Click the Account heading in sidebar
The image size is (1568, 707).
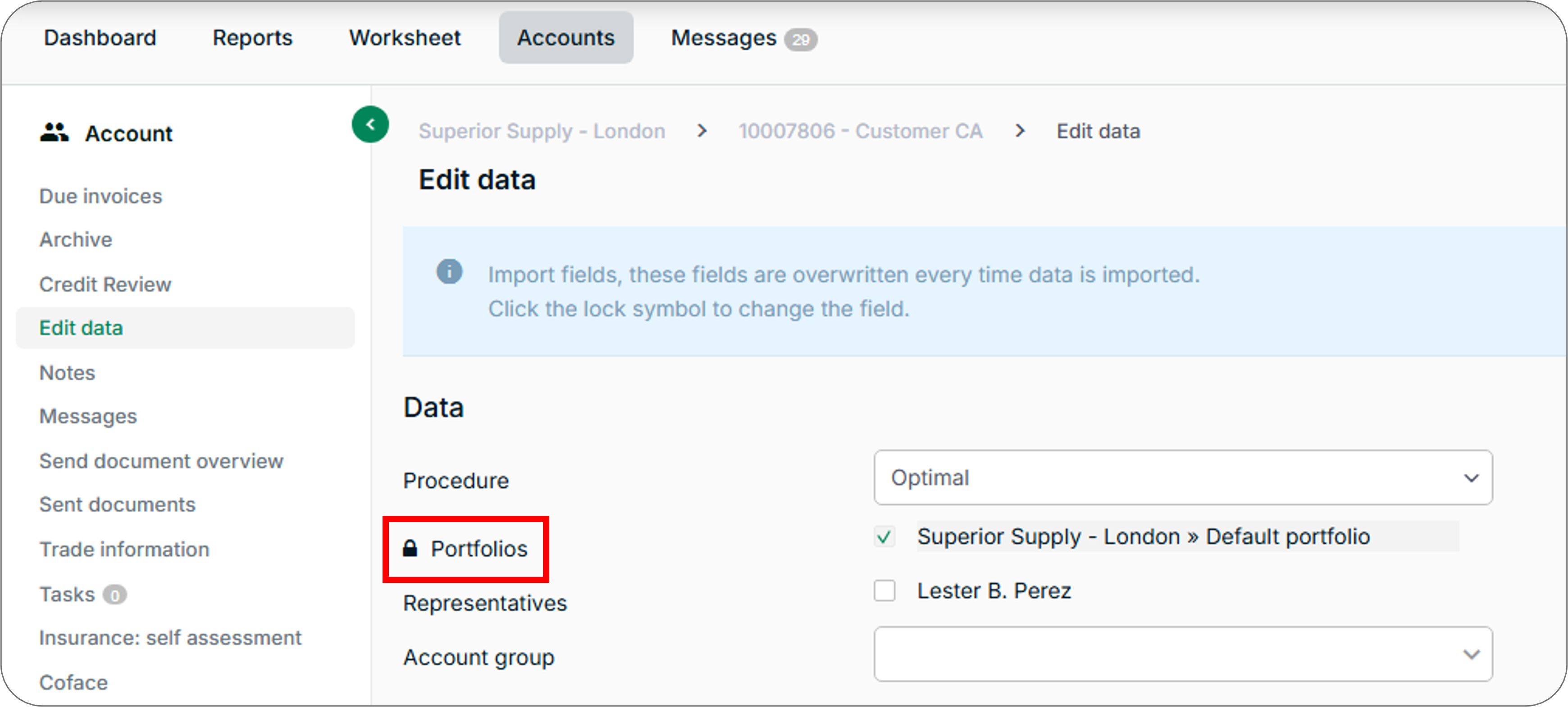pyautogui.click(x=129, y=133)
